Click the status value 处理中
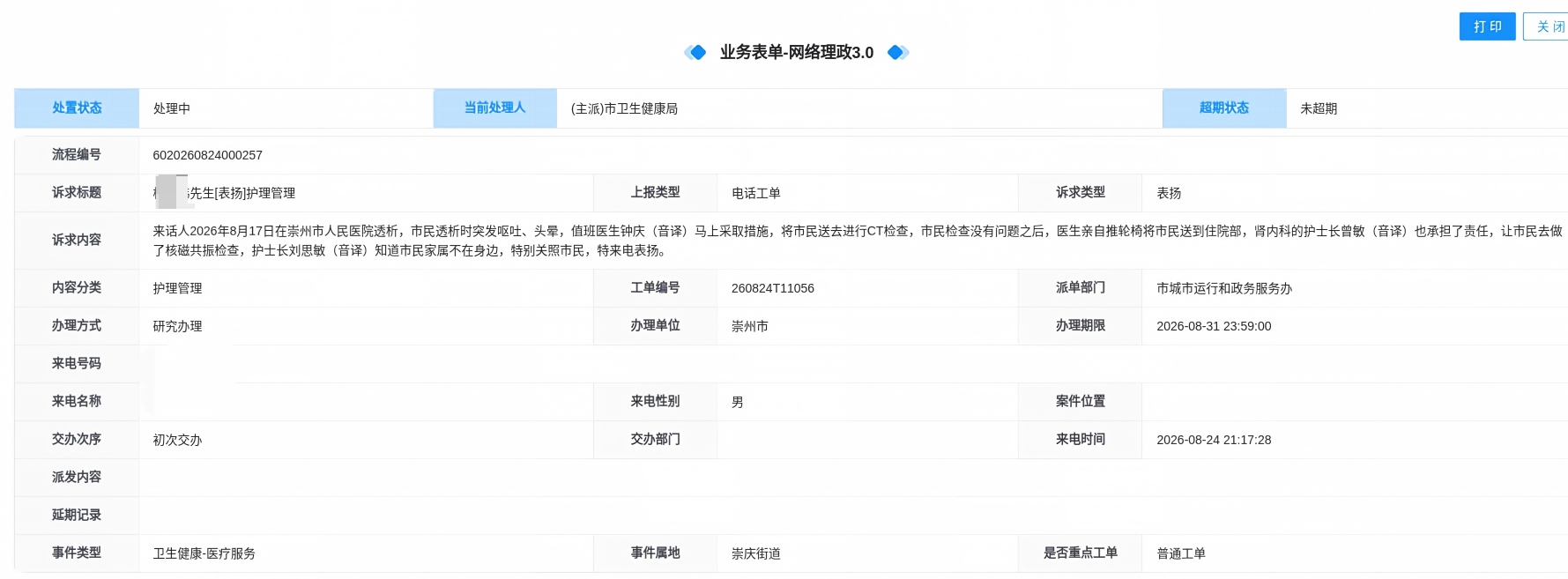The height and width of the screenshot is (579, 1568). [x=172, y=108]
